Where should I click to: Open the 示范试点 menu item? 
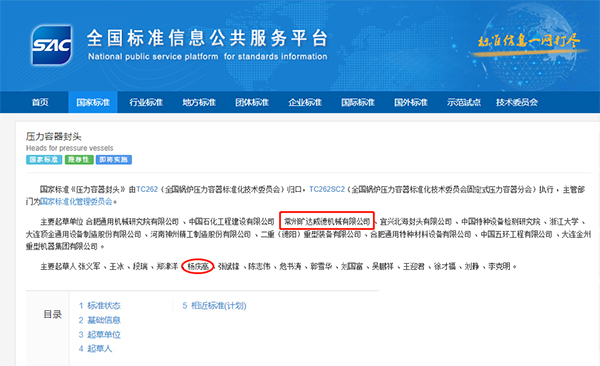pos(464,102)
